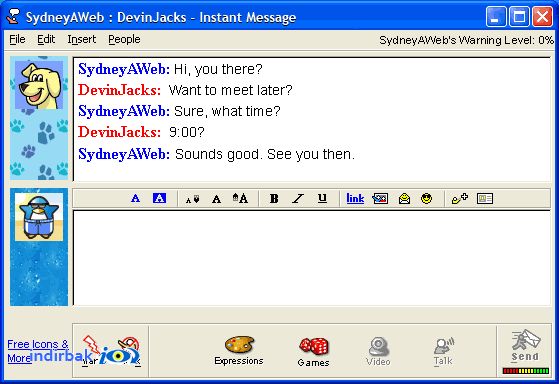Image resolution: width=559 pixels, height=384 pixels.
Task: Insert a hyperlink with the link button
Action: 355,198
